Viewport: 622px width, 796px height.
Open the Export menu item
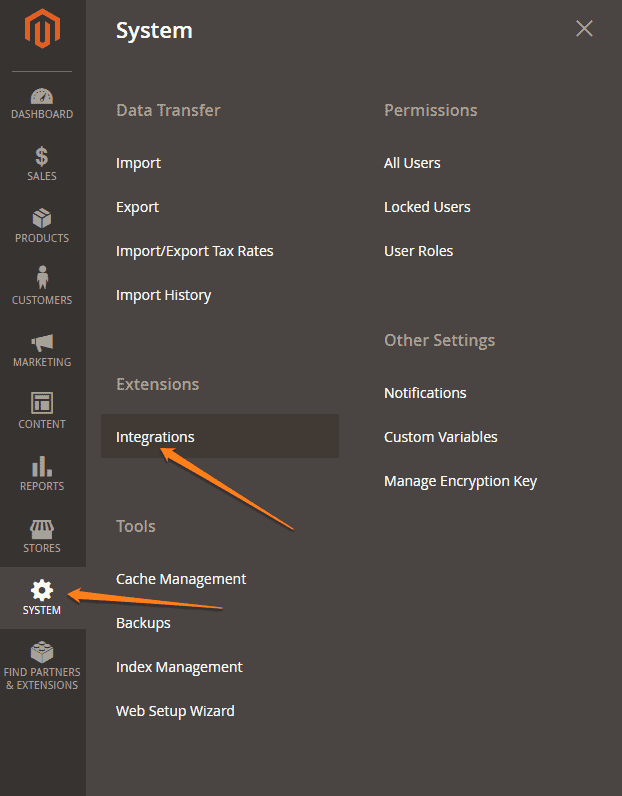137,207
